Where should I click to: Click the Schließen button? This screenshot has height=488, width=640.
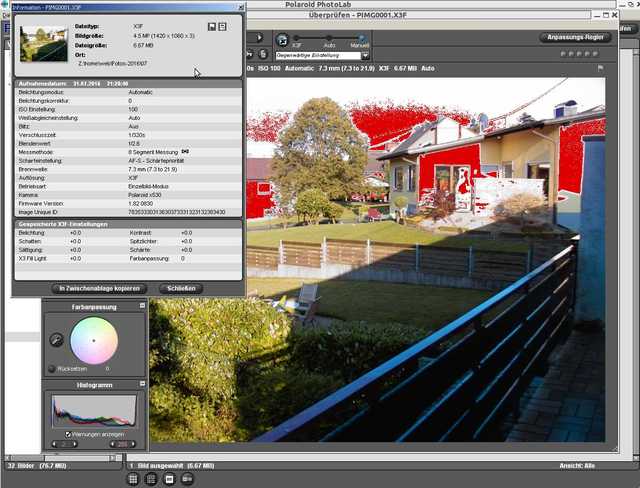click(x=181, y=288)
